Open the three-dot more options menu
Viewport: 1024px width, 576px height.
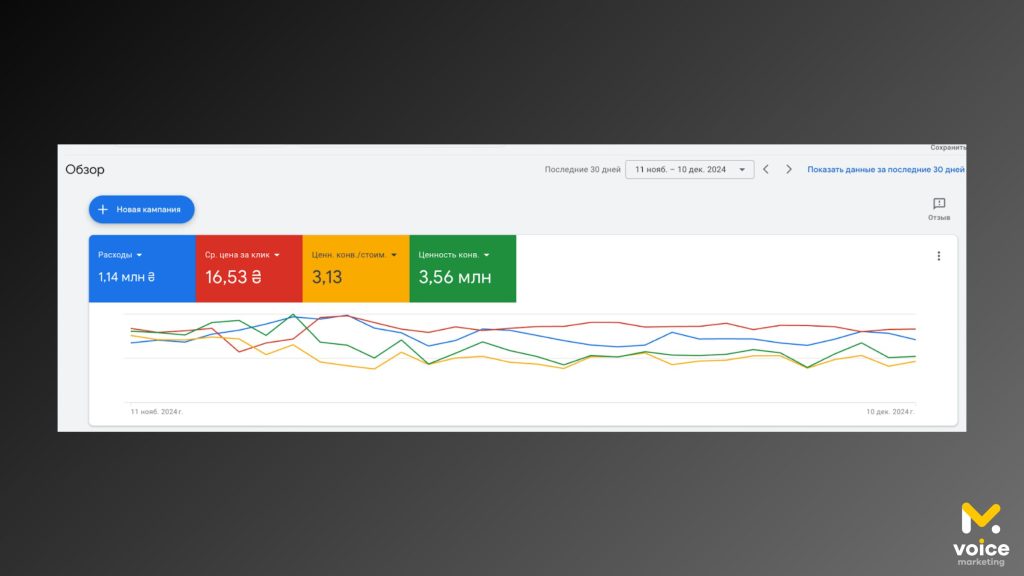coord(938,256)
